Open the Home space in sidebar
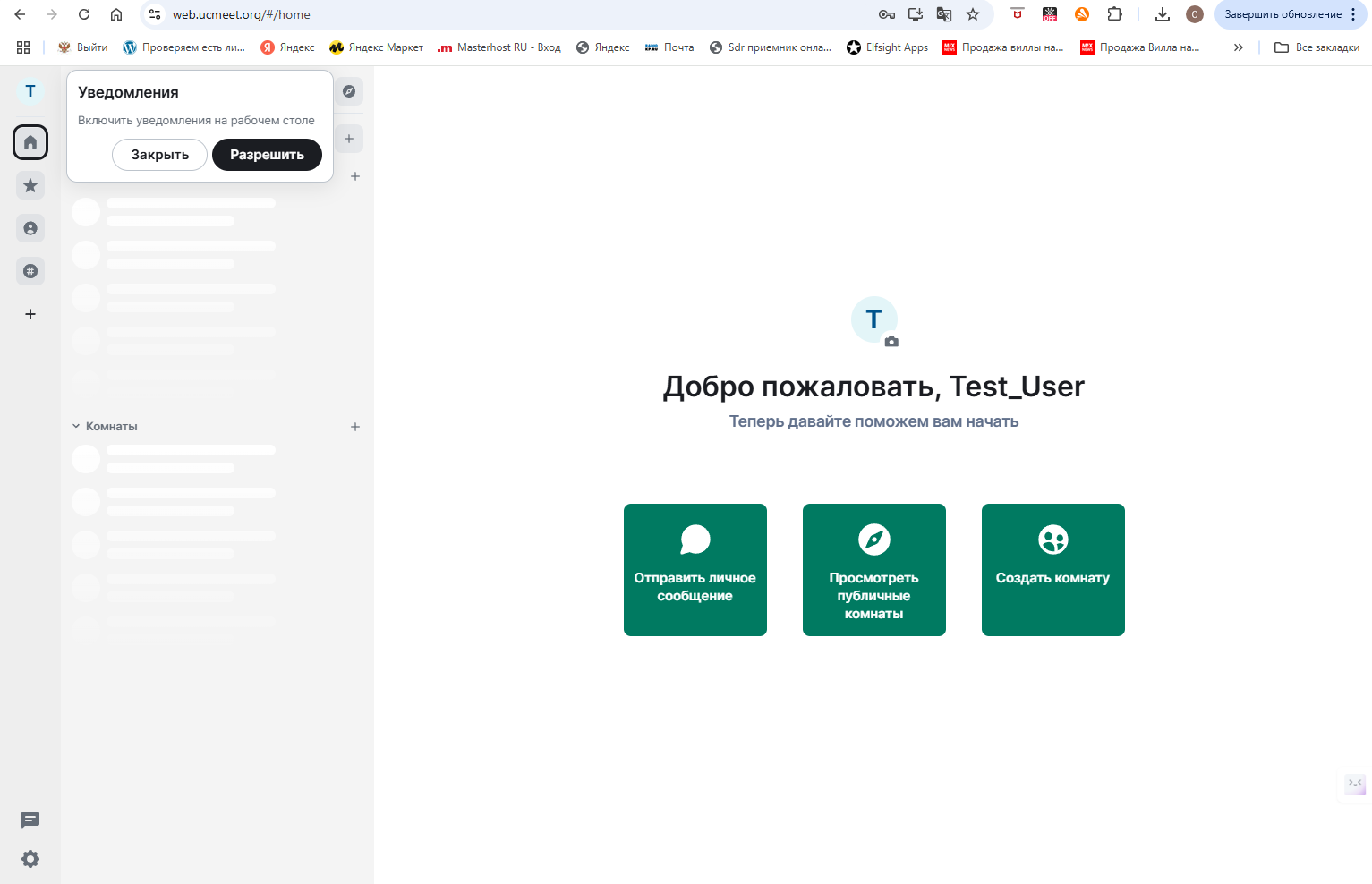This screenshot has height=884, width=1372. 30,142
